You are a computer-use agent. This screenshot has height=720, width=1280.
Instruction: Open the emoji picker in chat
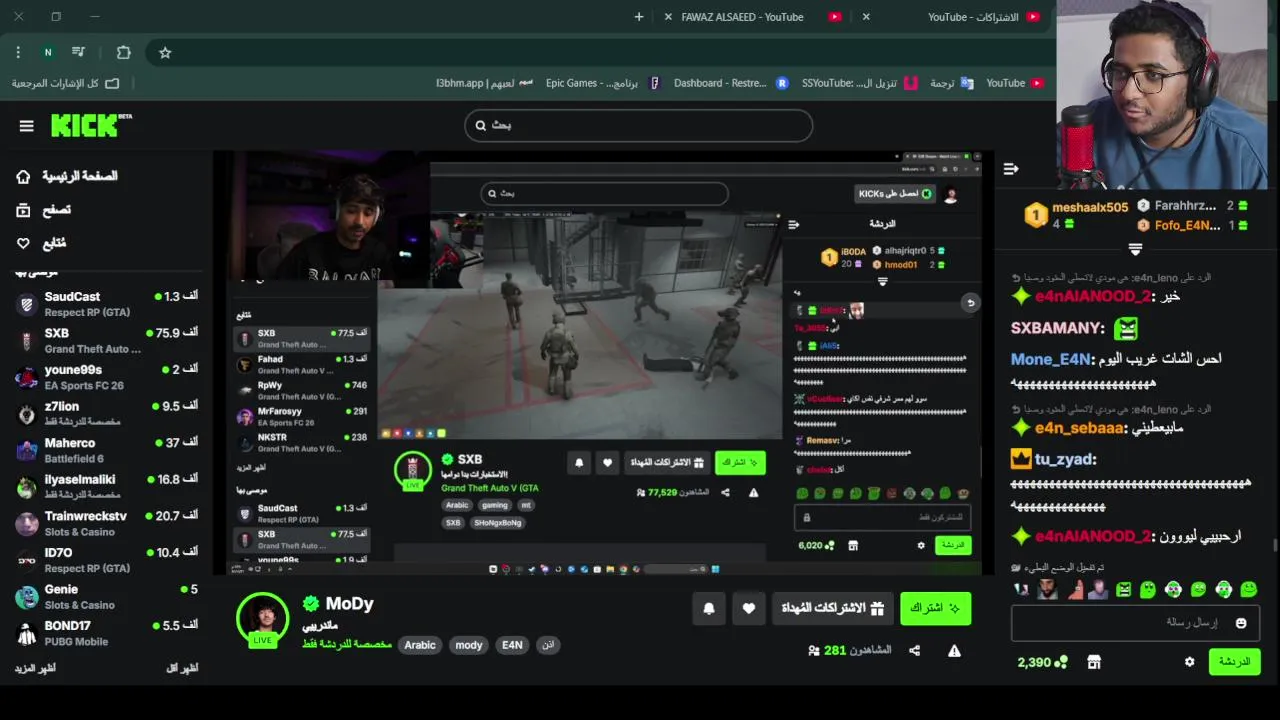pos(1241,623)
